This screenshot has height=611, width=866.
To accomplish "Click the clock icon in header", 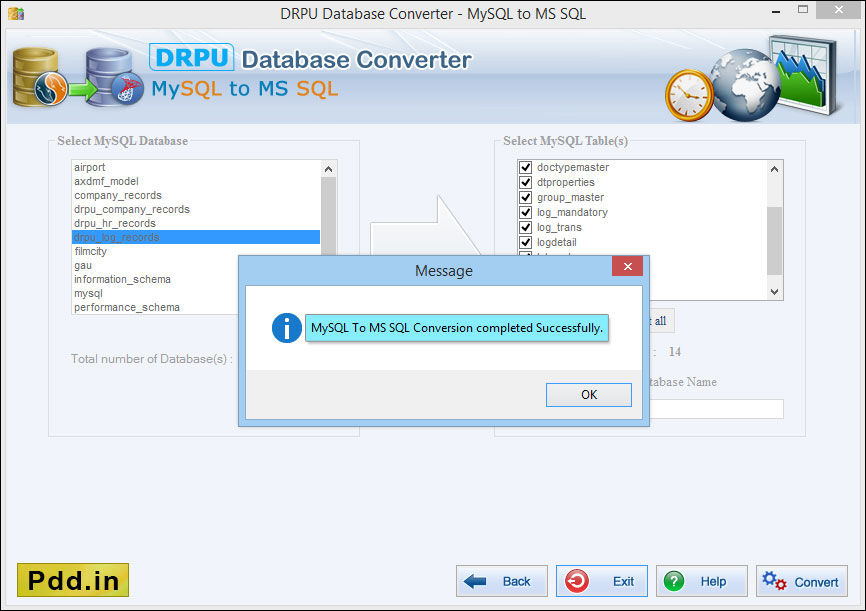I will pyautogui.click(x=689, y=95).
